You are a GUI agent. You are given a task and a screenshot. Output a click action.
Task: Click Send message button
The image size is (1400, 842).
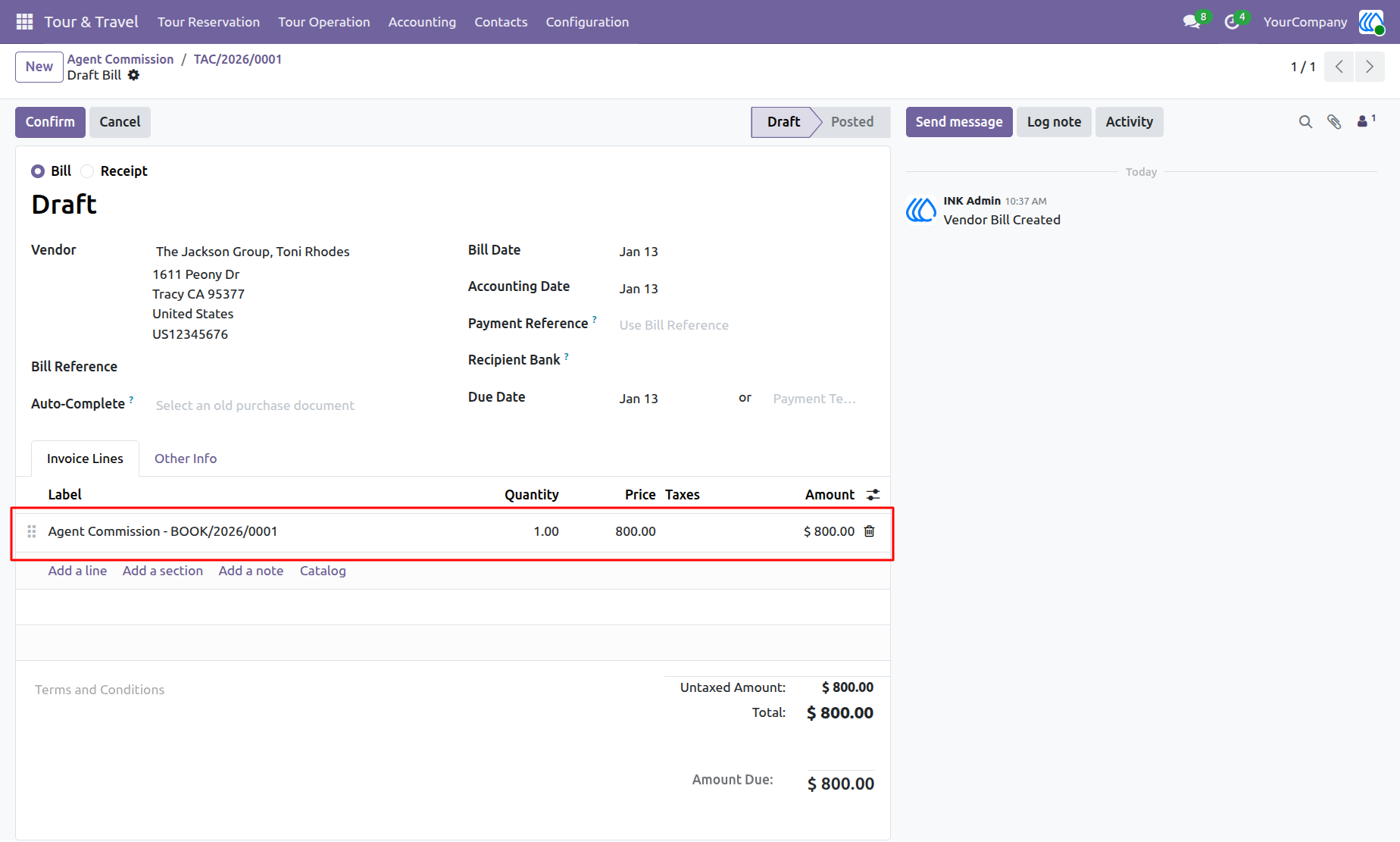coord(959,122)
